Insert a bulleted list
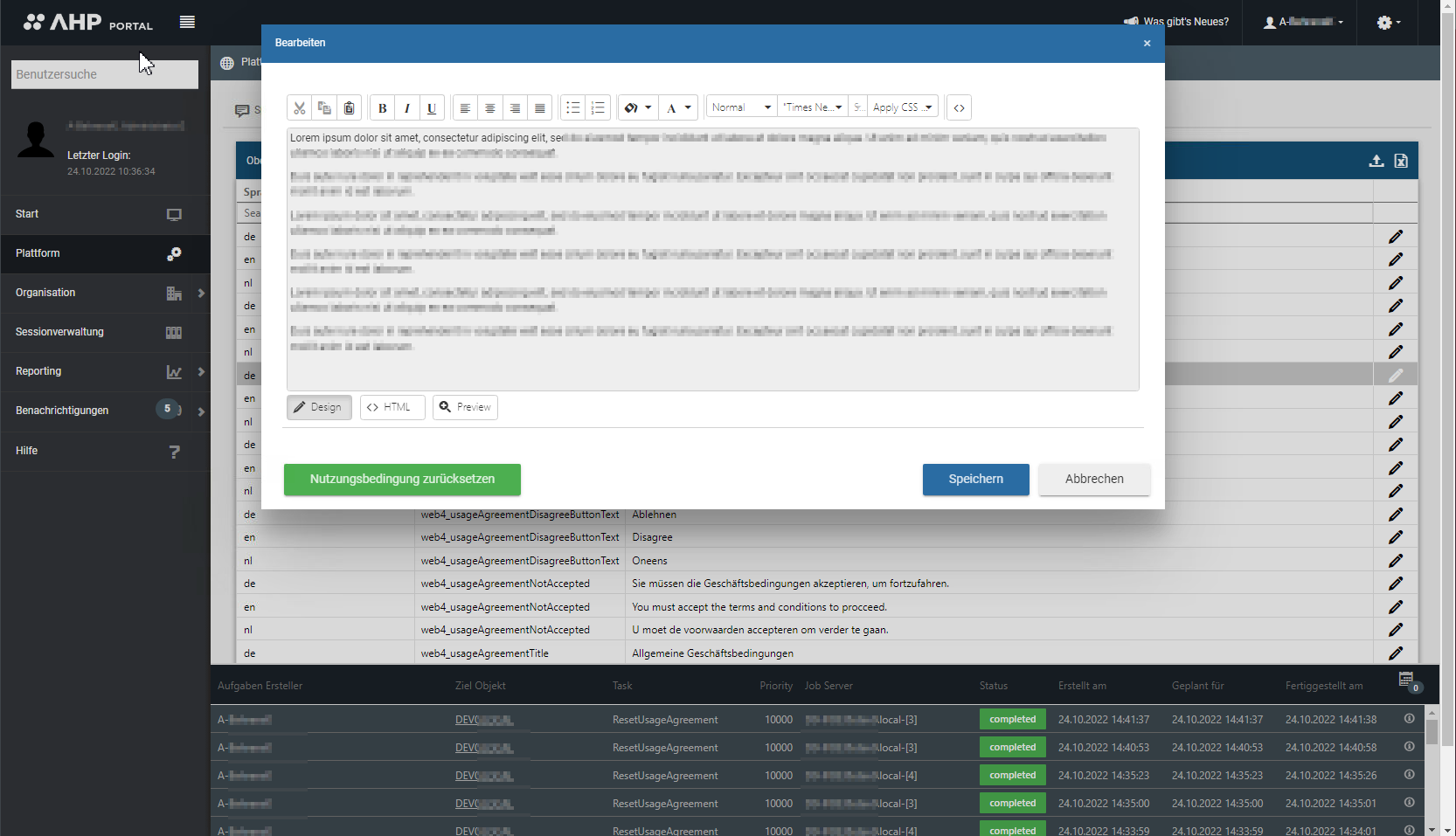The width and height of the screenshot is (1456, 836). 573,107
